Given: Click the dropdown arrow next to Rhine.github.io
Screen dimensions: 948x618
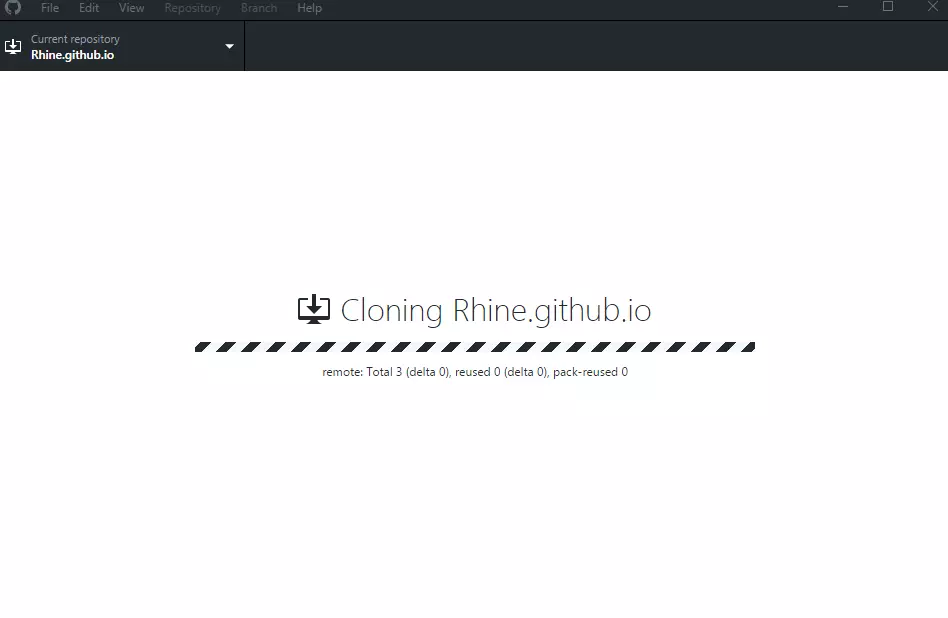Looking at the screenshot, I should click(x=229, y=47).
